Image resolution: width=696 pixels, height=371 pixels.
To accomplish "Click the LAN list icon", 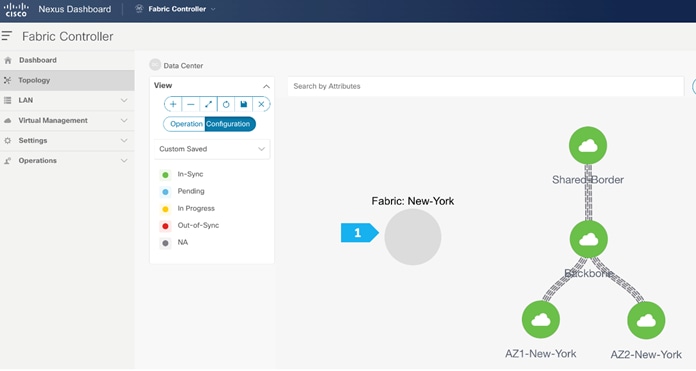I will 8,100.
